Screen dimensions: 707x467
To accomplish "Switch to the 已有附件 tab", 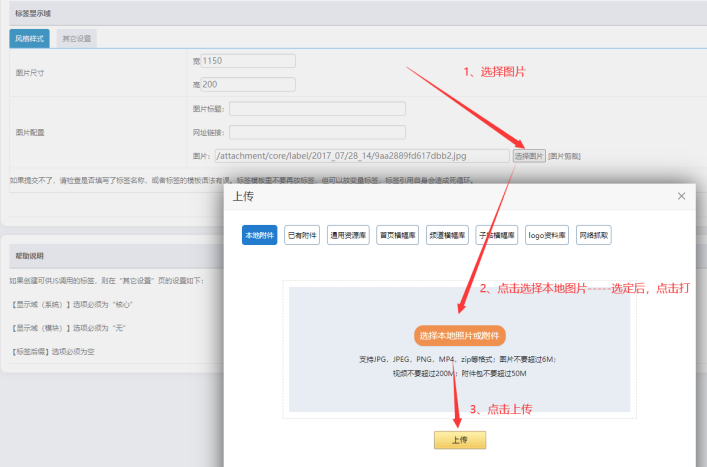I will click(x=301, y=236).
